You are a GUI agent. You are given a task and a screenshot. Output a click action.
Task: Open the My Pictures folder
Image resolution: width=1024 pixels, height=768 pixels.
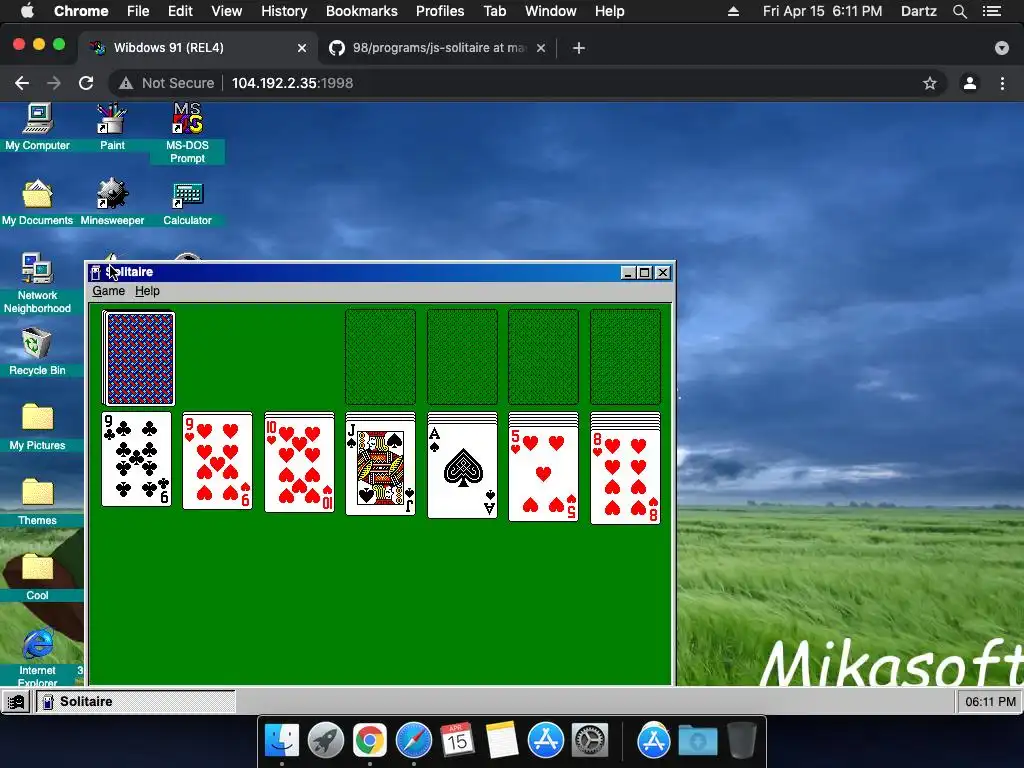(37, 427)
